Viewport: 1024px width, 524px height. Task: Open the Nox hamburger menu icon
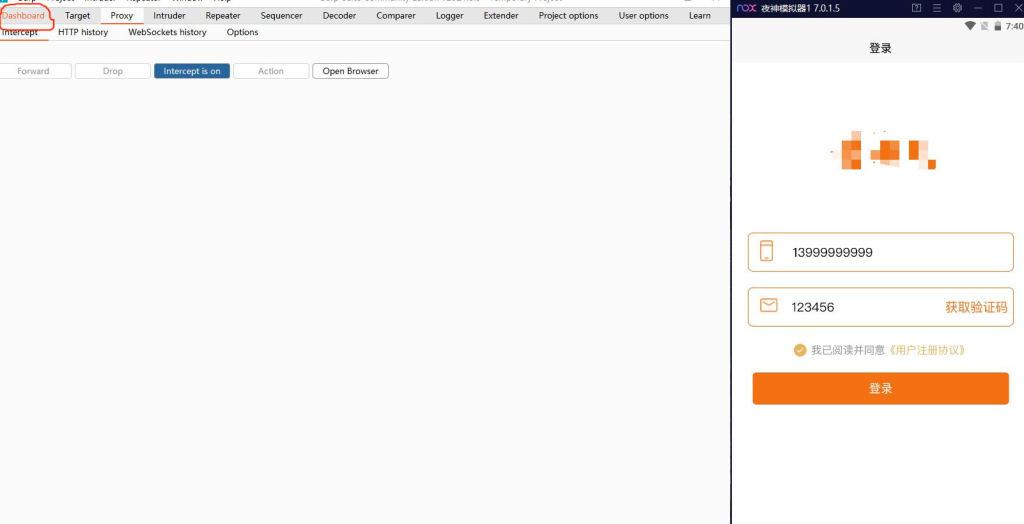click(936, 8)
